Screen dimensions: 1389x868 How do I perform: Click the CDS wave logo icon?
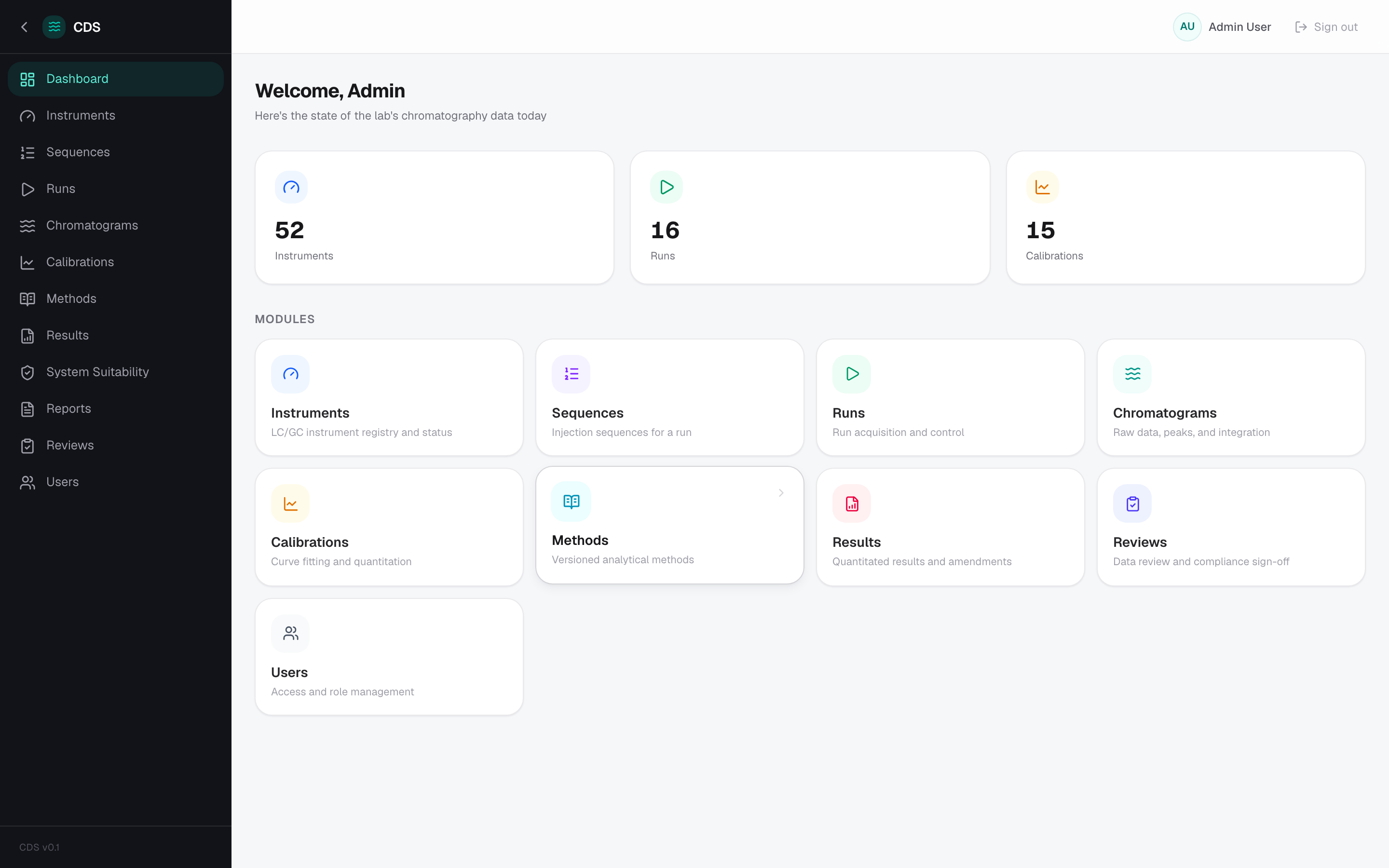(54, 27)
